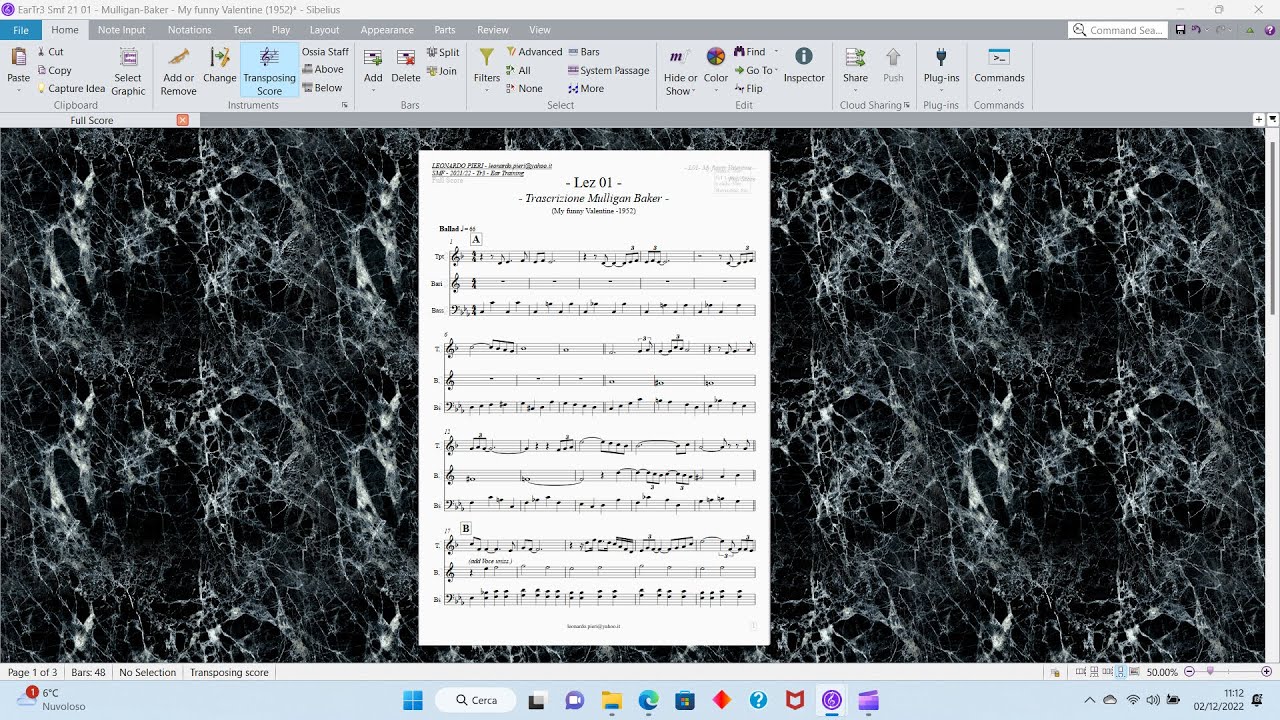Click the Delete bars icon
Image resolution: width=1280 pixels, height=720 pixels.
coord(406,58)
